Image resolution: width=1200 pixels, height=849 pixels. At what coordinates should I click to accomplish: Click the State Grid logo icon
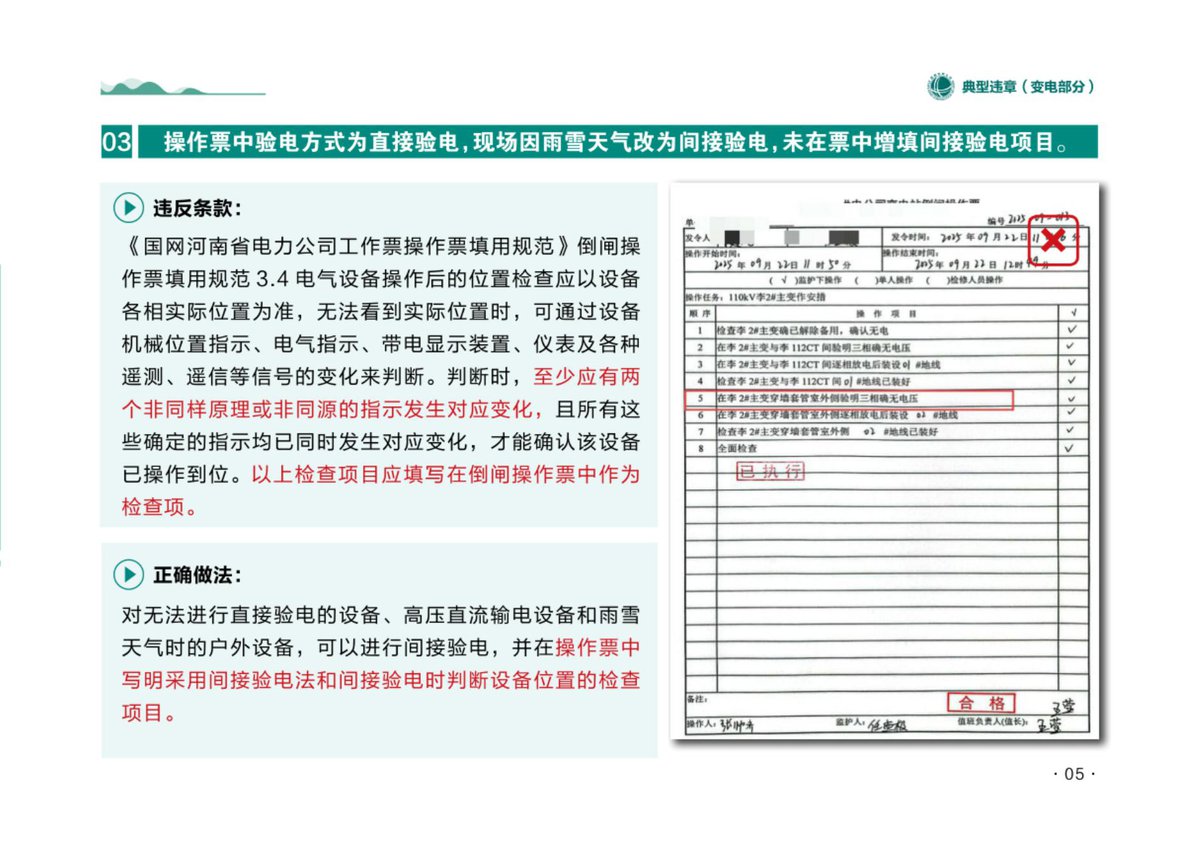[940, 87]
